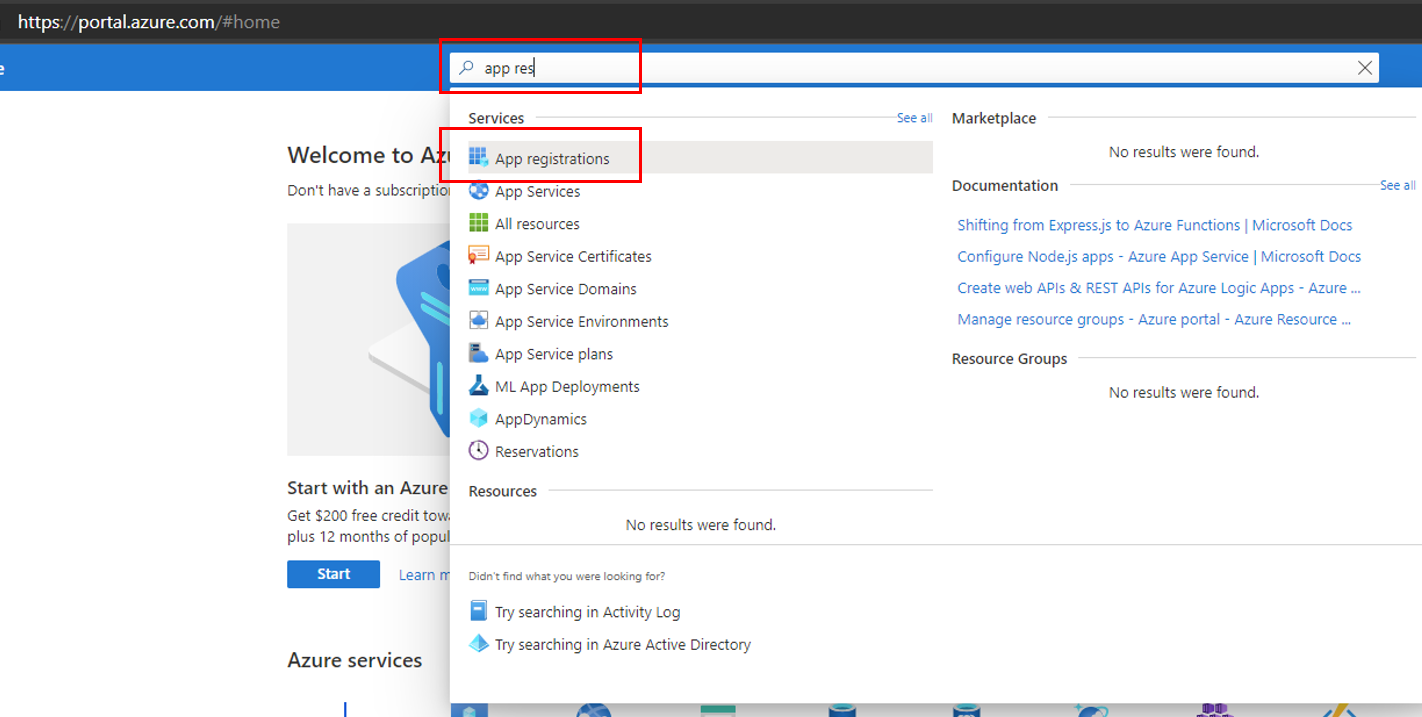This screenshot has height=717, width=1422.
Task: Open App registrations service result
Action: [x=700, y=158]
